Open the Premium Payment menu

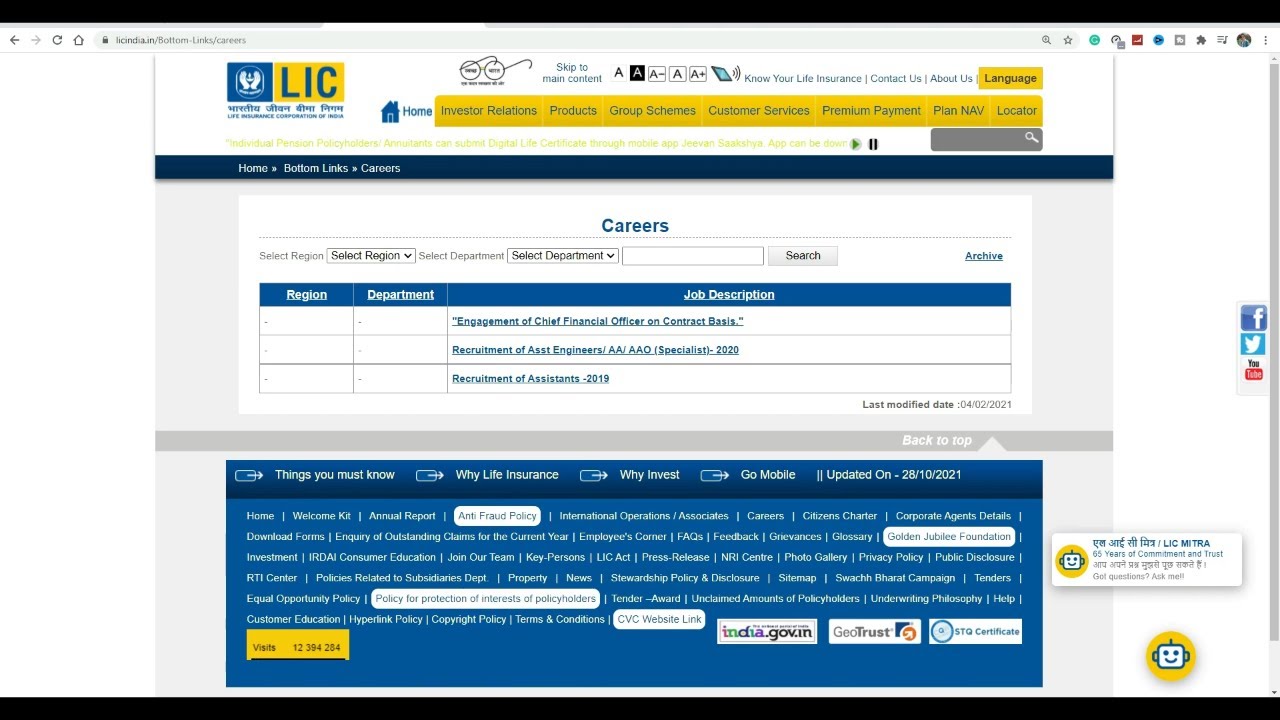pyautogui.click(x=871, y=111)
